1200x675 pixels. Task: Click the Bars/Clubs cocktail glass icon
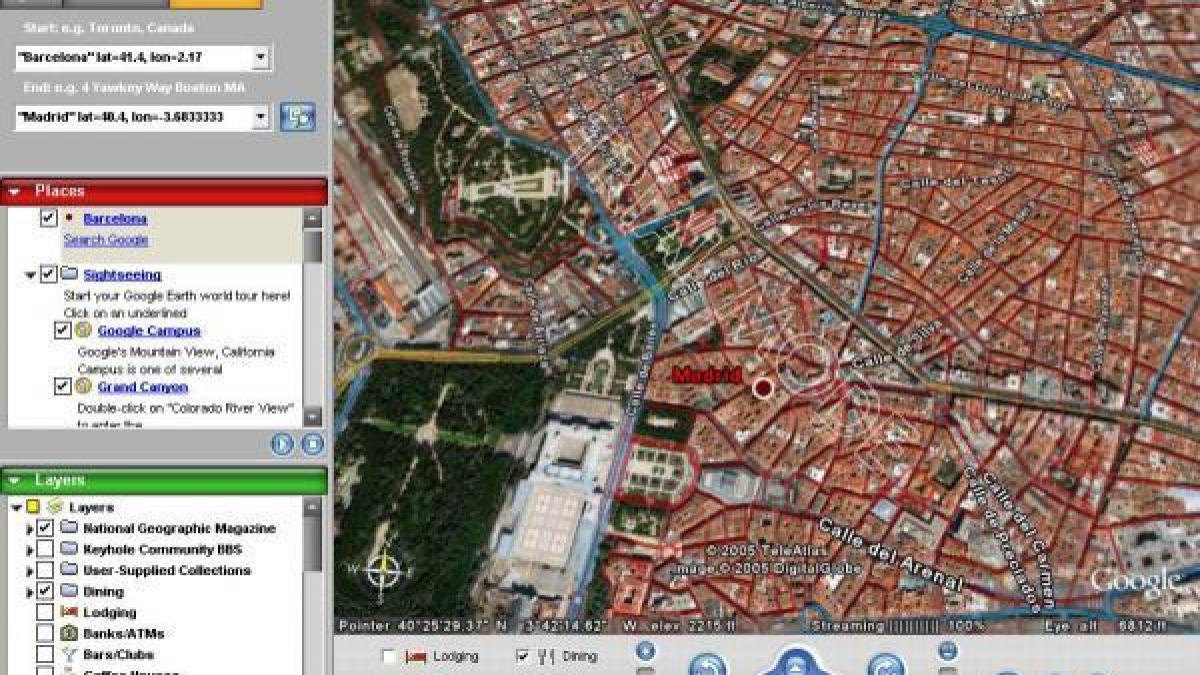pyautogui.click(x=69, y=654)
